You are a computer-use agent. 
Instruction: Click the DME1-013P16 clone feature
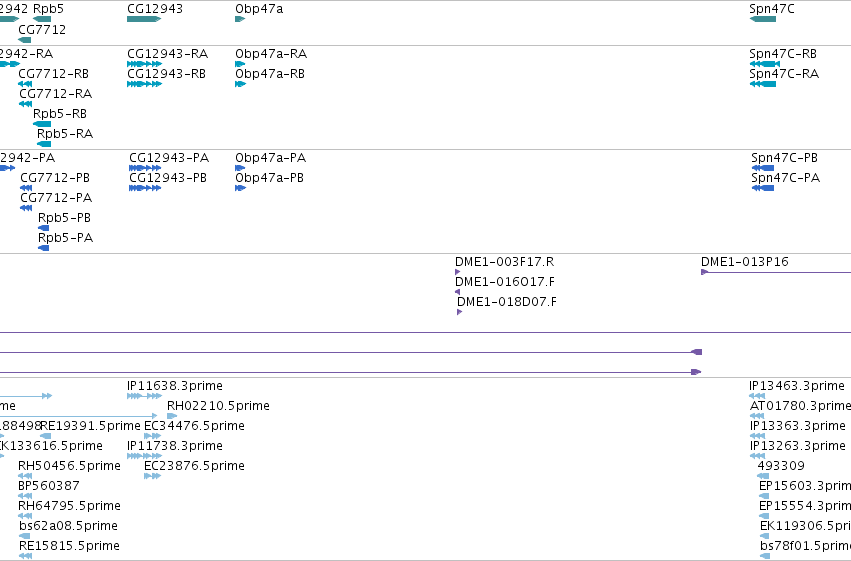point(776,272)
